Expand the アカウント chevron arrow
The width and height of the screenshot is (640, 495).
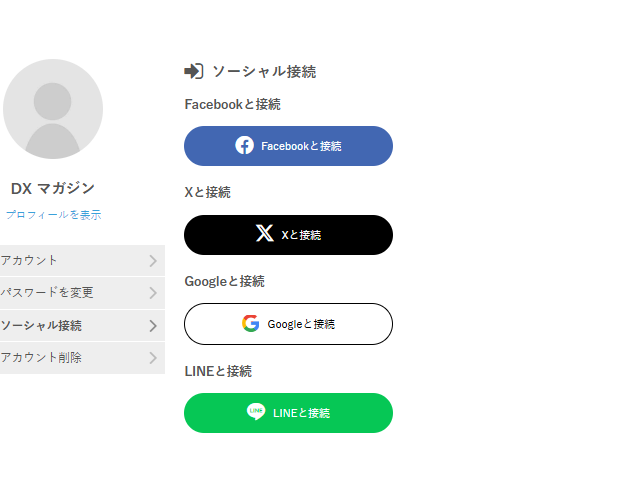point(153,261)
